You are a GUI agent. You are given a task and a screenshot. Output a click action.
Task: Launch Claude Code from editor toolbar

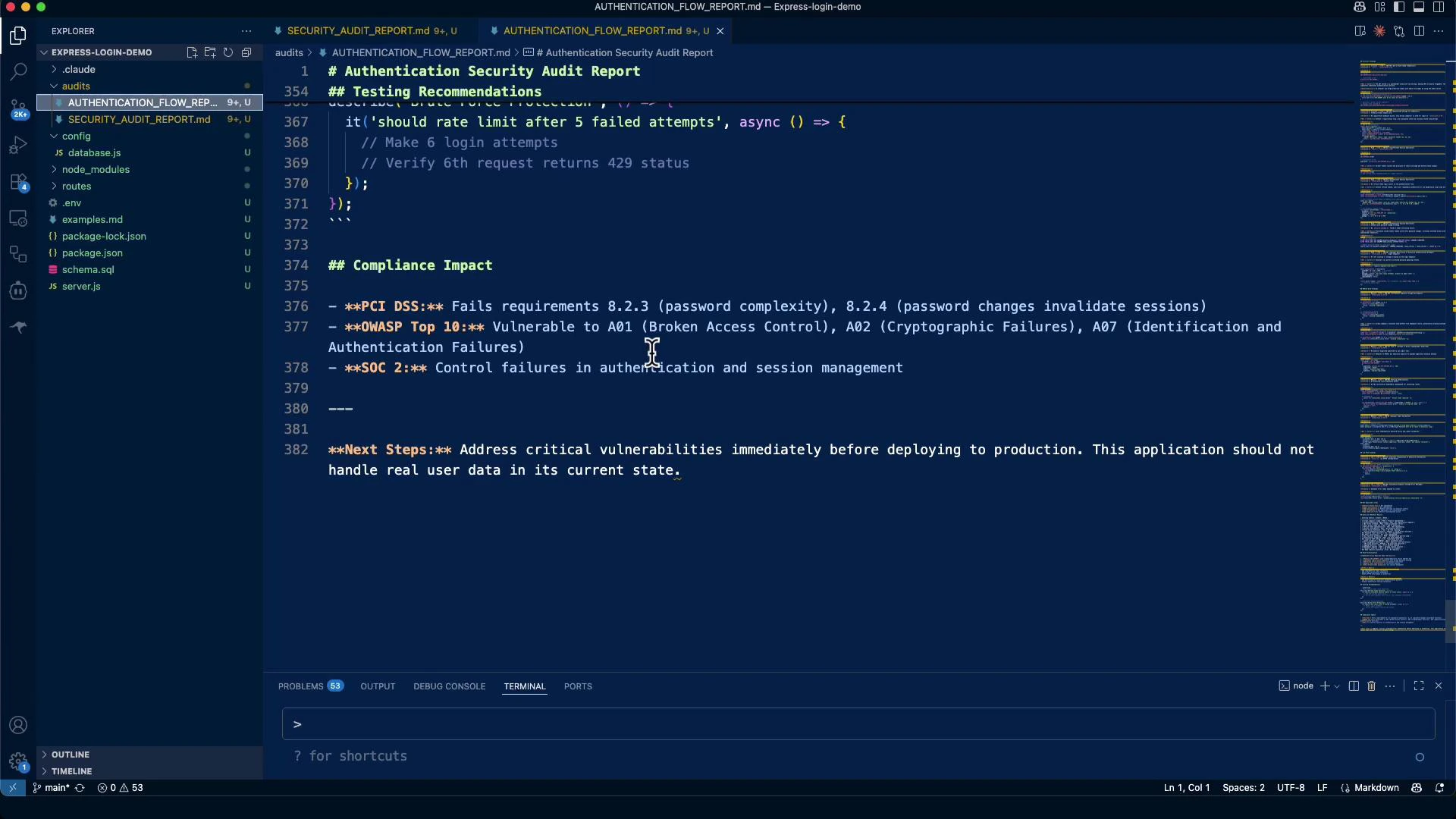1379,31
